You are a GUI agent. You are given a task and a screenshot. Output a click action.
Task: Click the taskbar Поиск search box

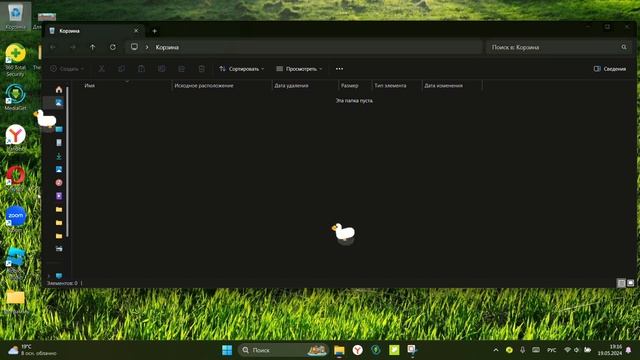coord(283,350)
